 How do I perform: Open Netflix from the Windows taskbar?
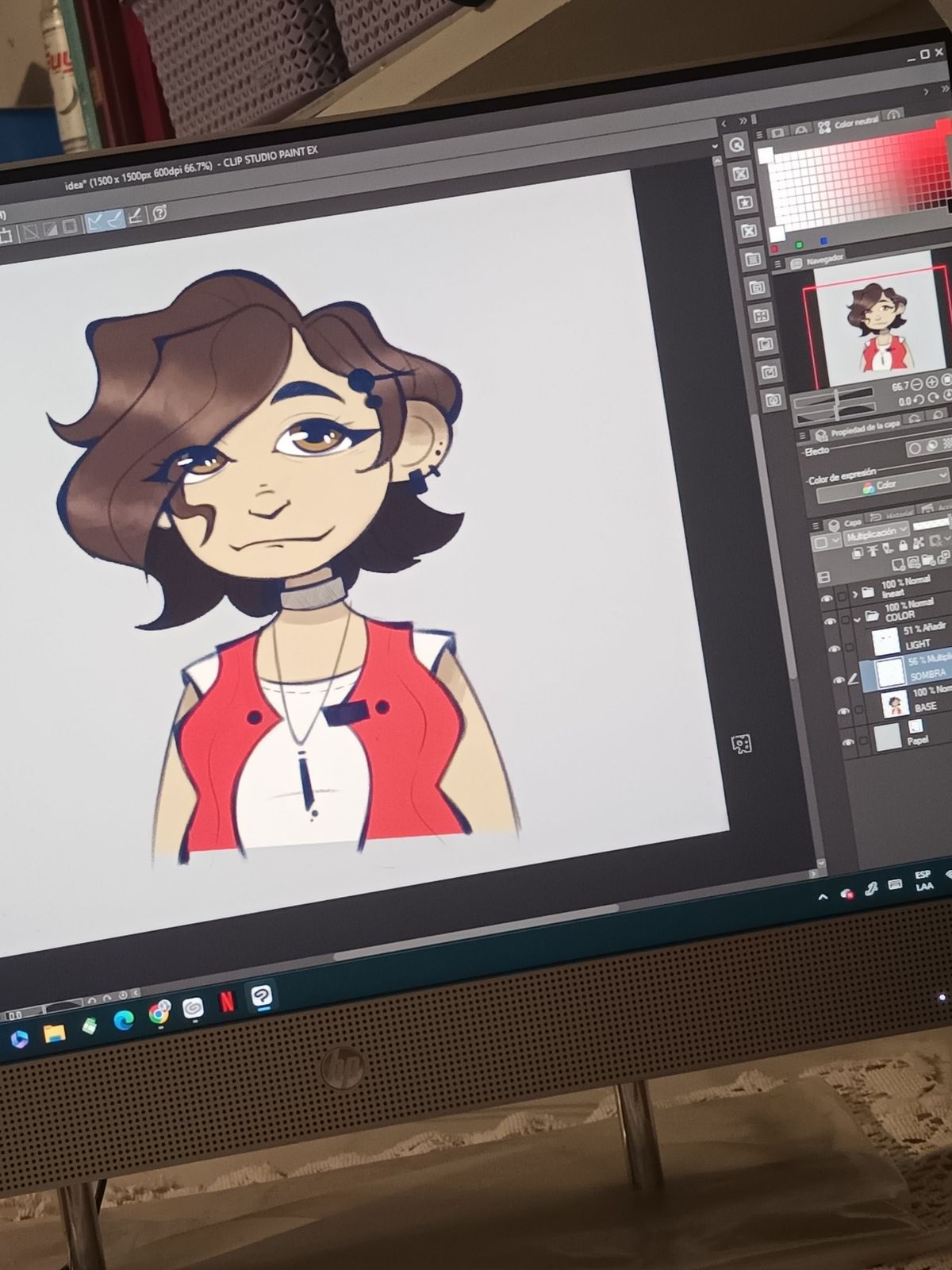[227, 1002]
